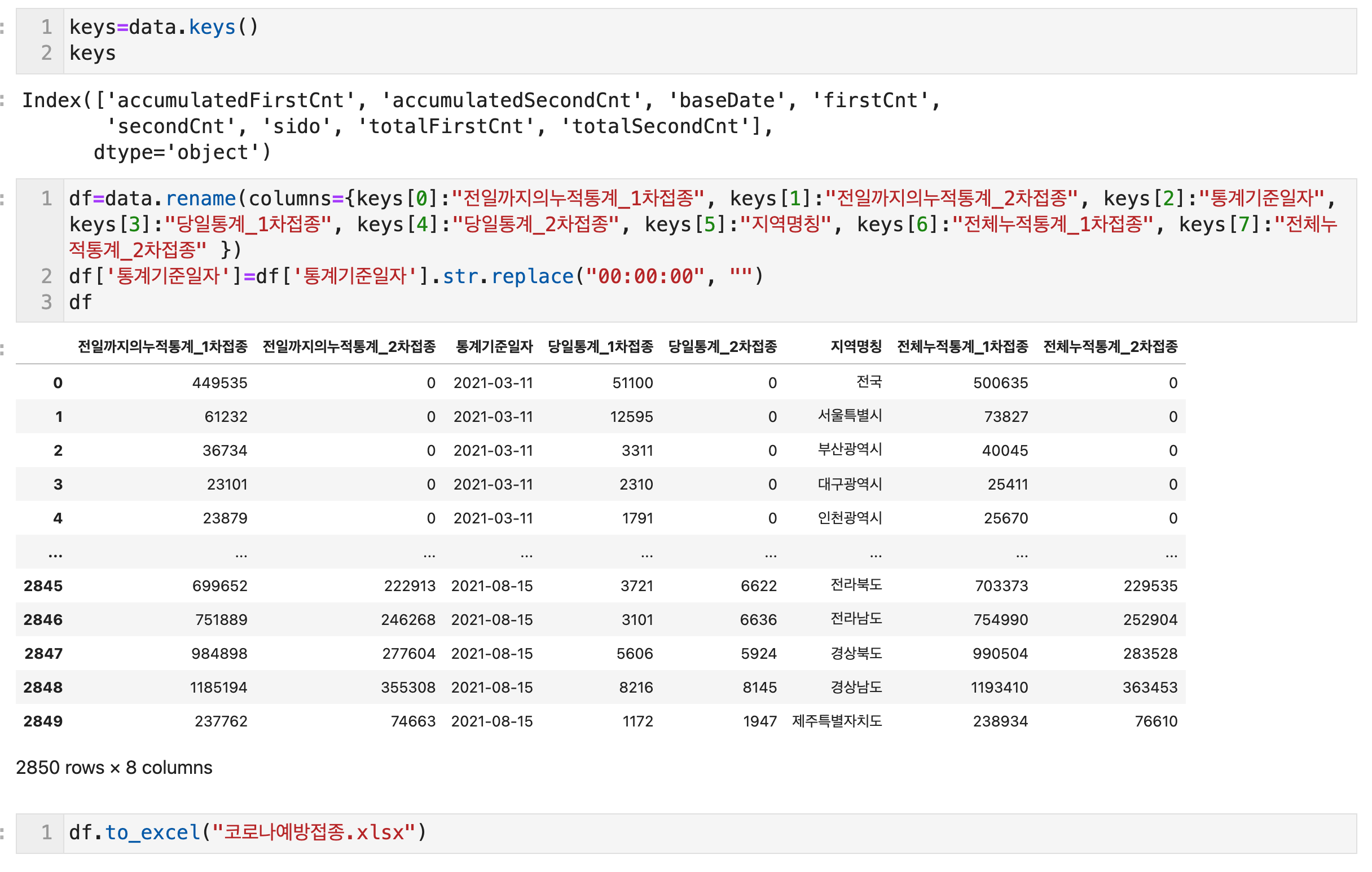Click line number 3 of the rename cell
The width and height of the screenshot is (1372, 872).
pos(46,302)
